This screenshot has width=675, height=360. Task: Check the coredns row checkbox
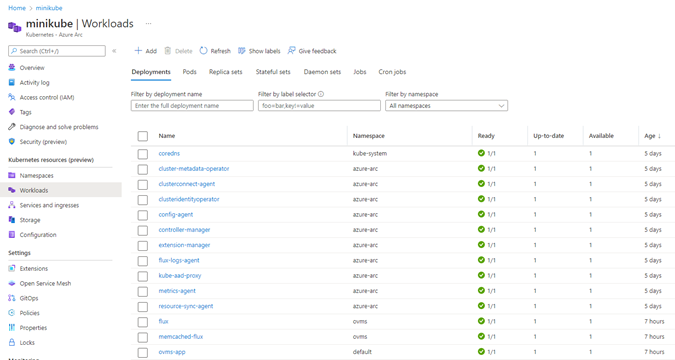tap(142, 154)
